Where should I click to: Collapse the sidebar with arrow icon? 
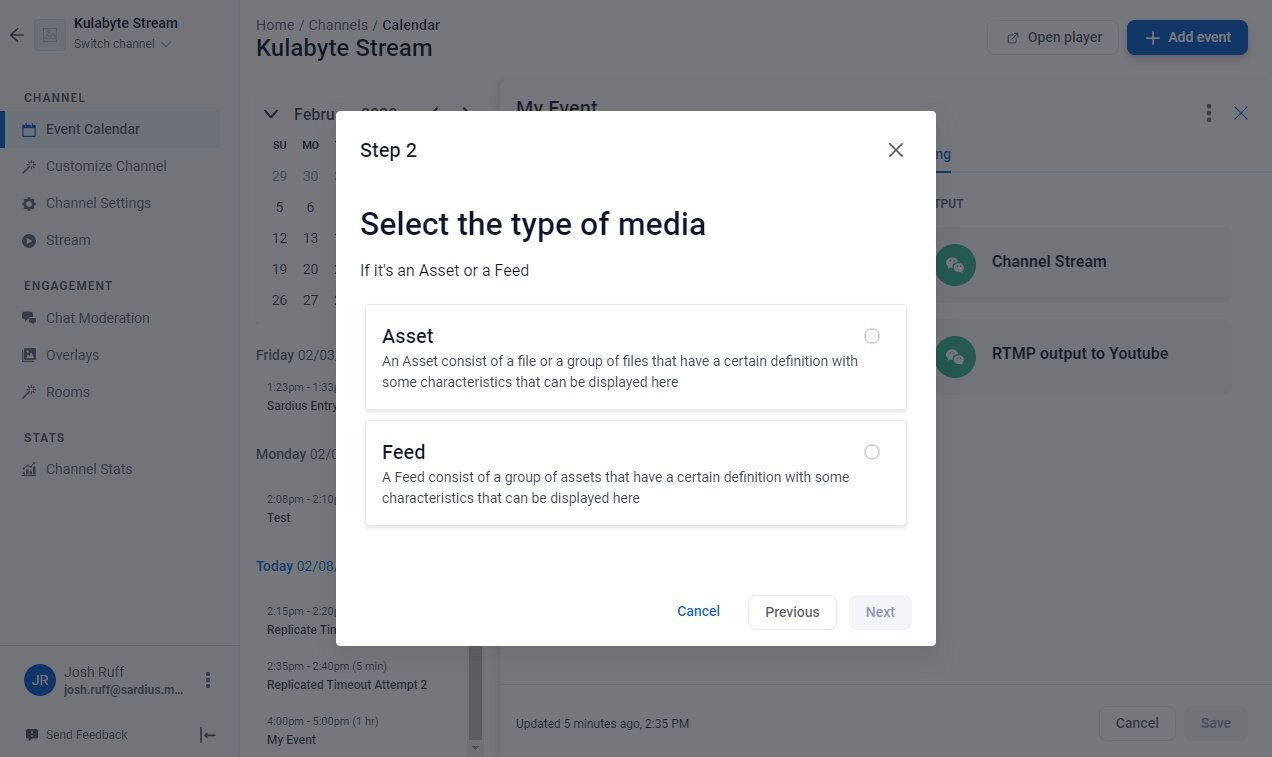208,735
